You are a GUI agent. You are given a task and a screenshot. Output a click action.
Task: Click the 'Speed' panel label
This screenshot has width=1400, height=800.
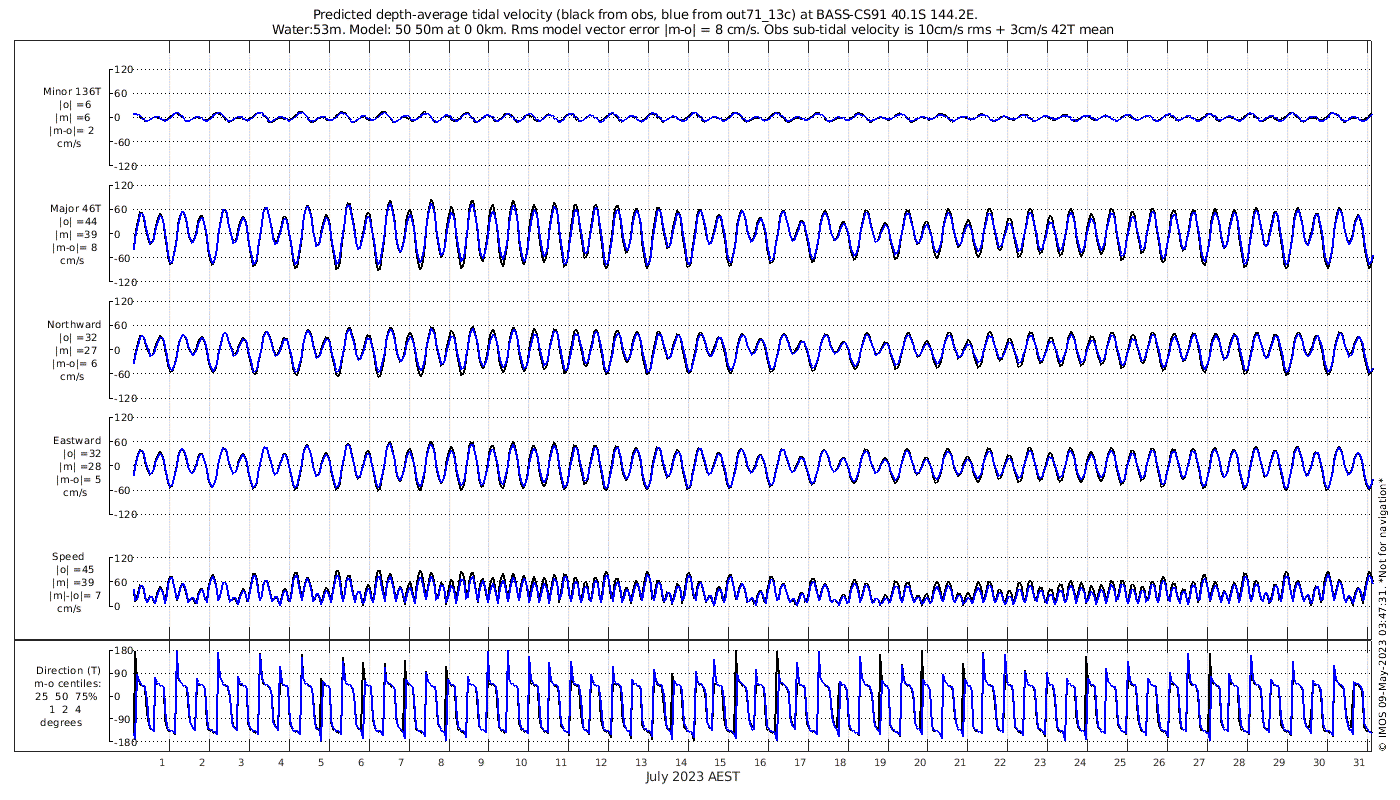[x=68, y=556]
